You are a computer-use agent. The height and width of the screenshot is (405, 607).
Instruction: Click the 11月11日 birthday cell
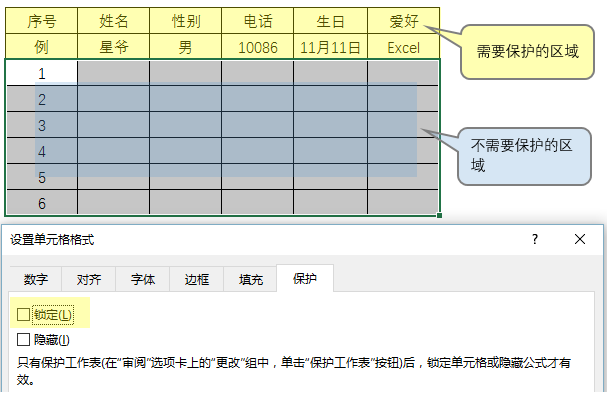click(330, 47)
